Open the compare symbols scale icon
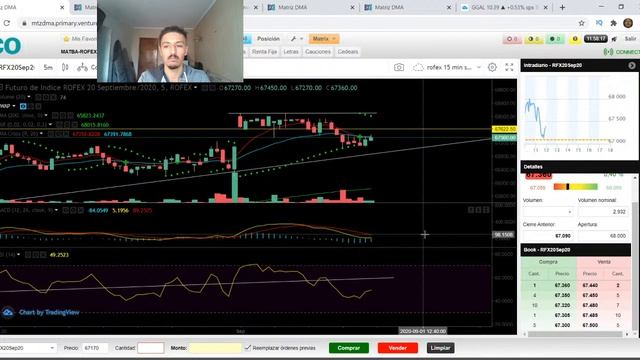 pos(82,67)
